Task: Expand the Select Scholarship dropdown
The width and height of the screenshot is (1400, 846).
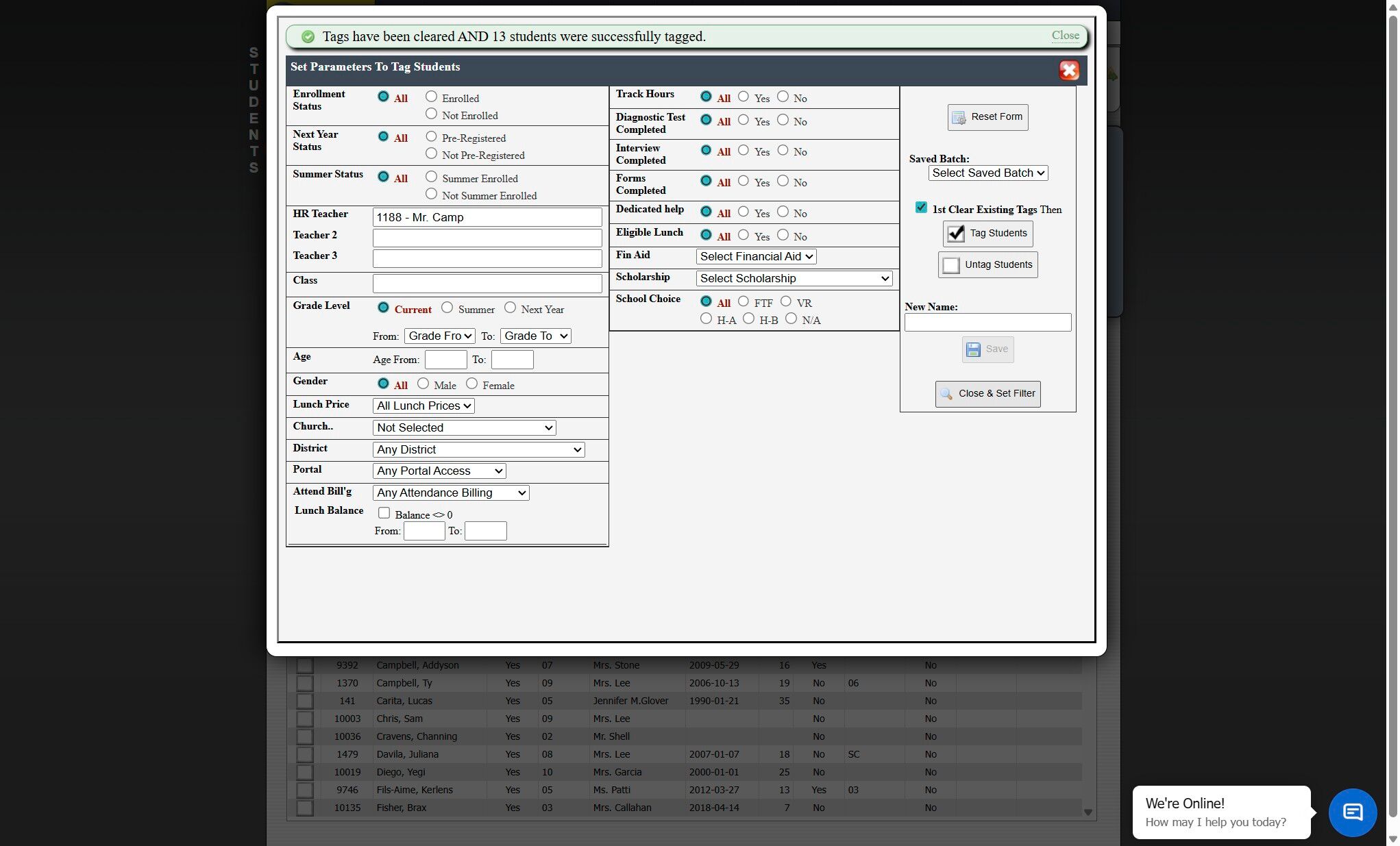Action: pyautogui.click(x=794, y=279)
